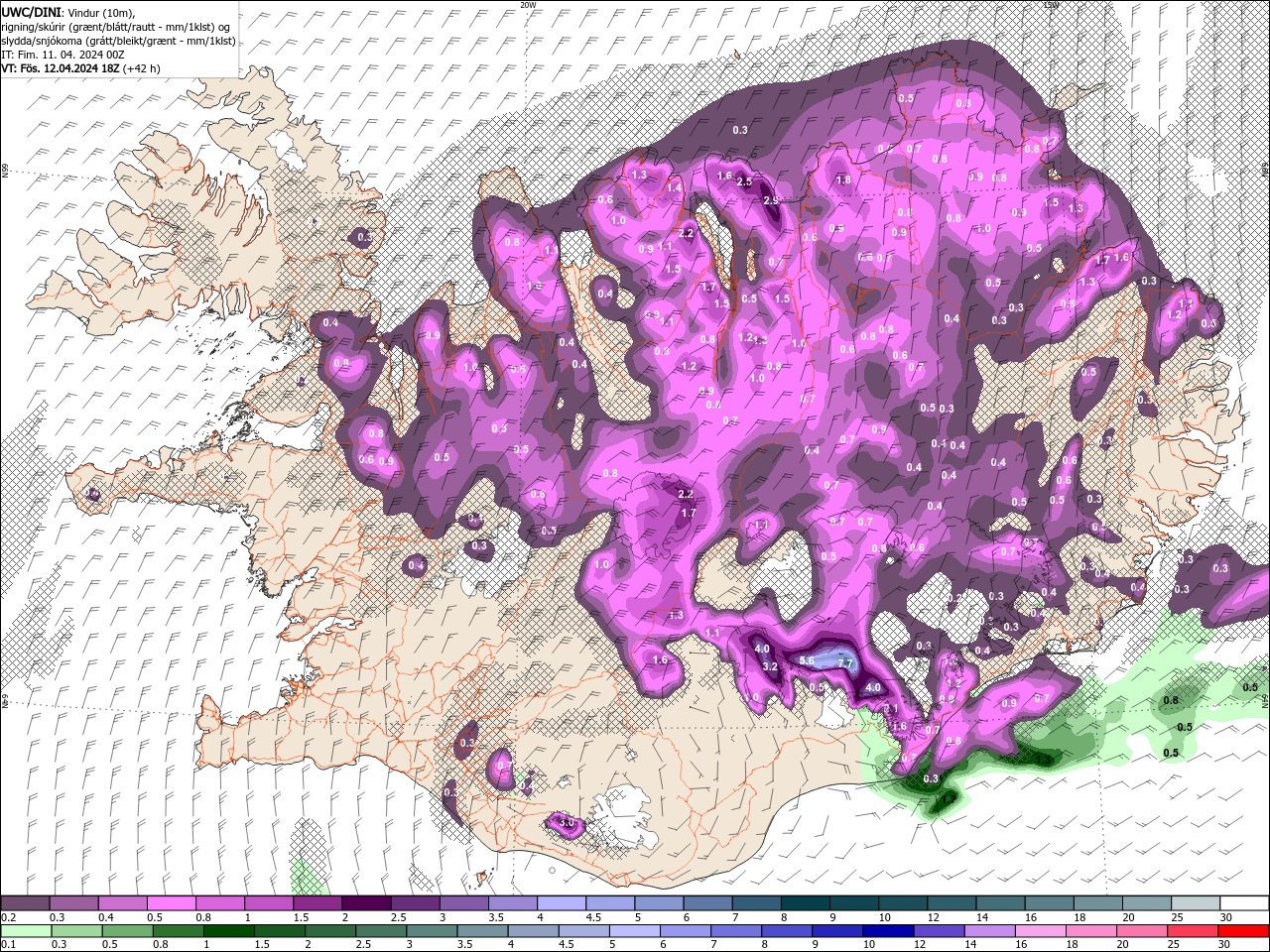
Task: Select rain legend swatch between 1 and 1.5
Action: click(227, 930)
